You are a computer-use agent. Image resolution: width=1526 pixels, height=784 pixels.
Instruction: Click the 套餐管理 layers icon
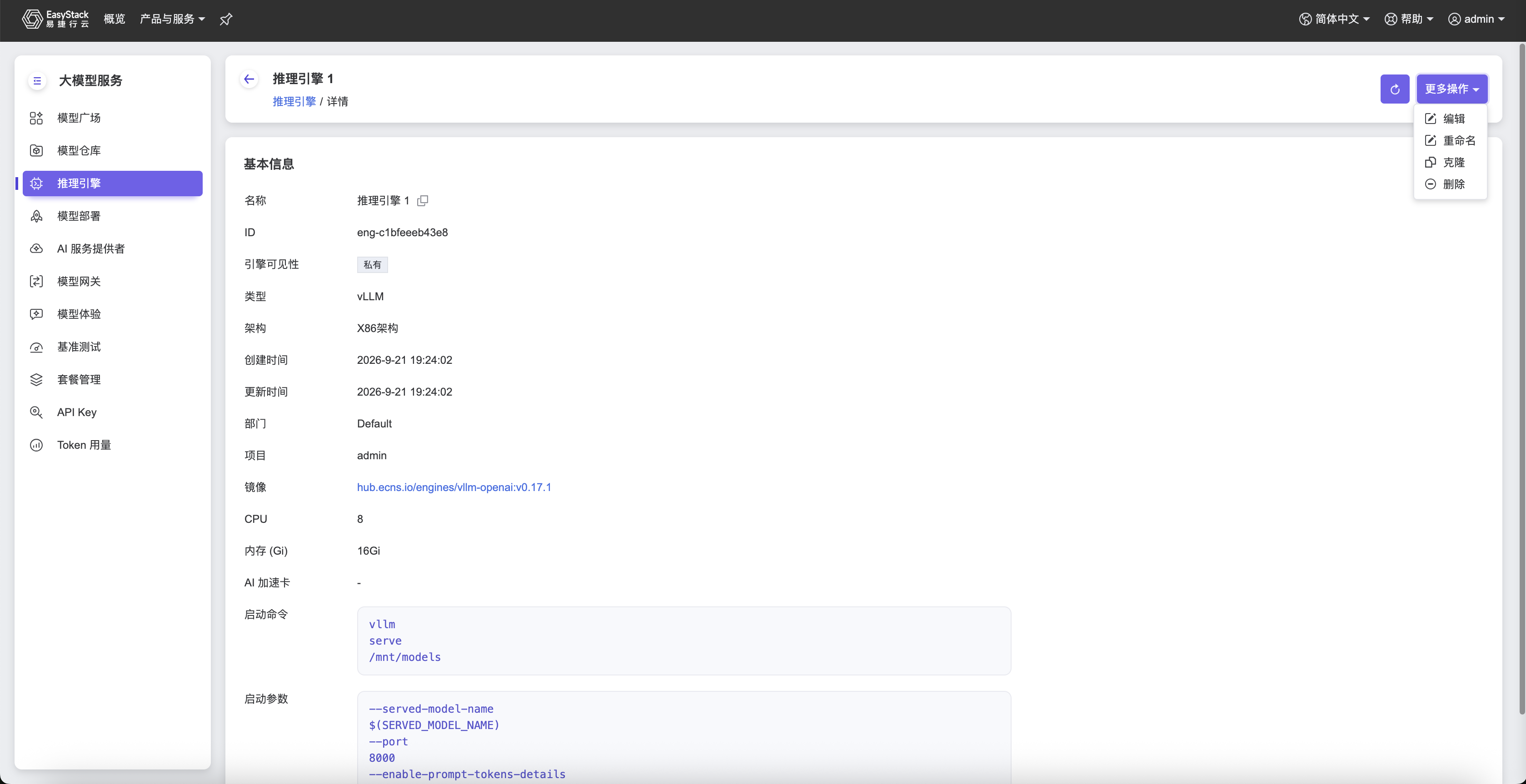(x=36, y=380)
